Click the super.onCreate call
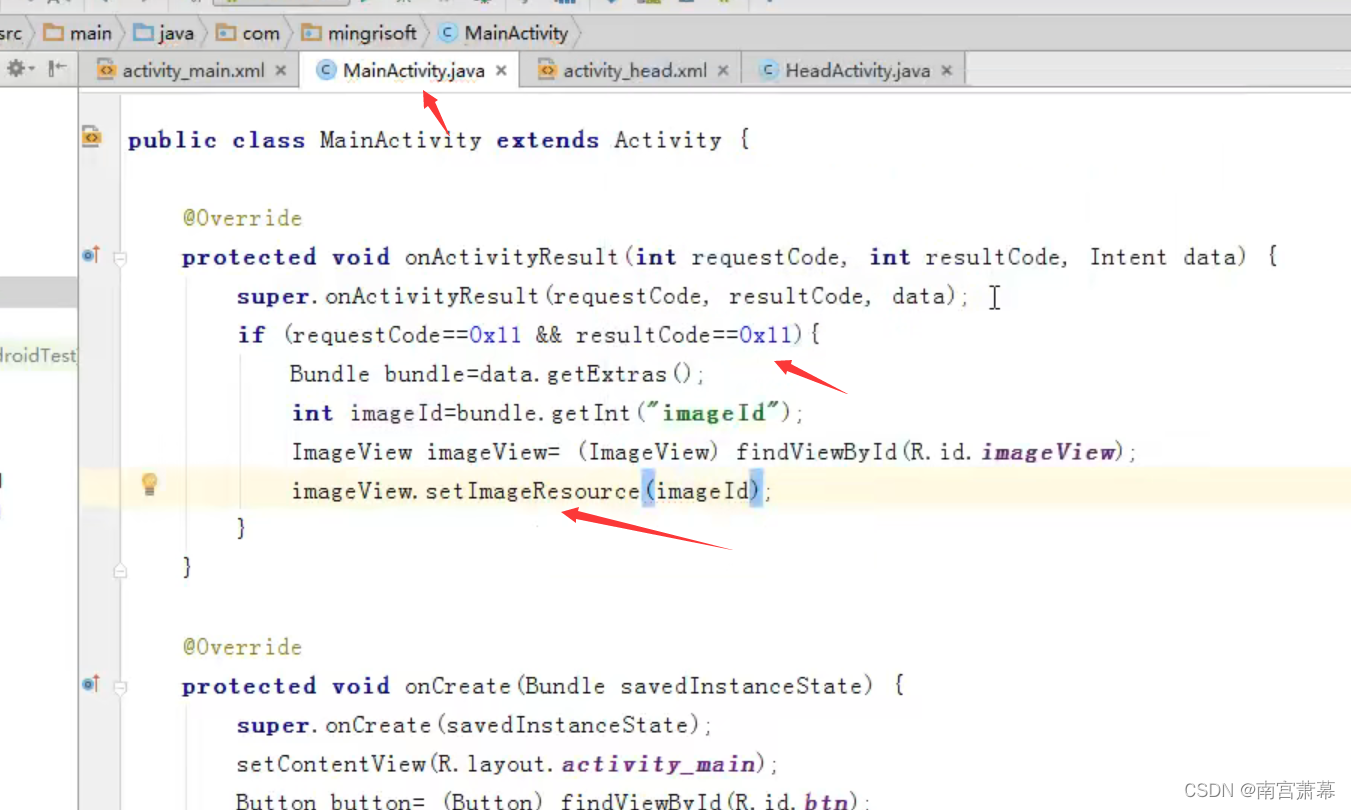1351x810 pixels. [474, 725]
